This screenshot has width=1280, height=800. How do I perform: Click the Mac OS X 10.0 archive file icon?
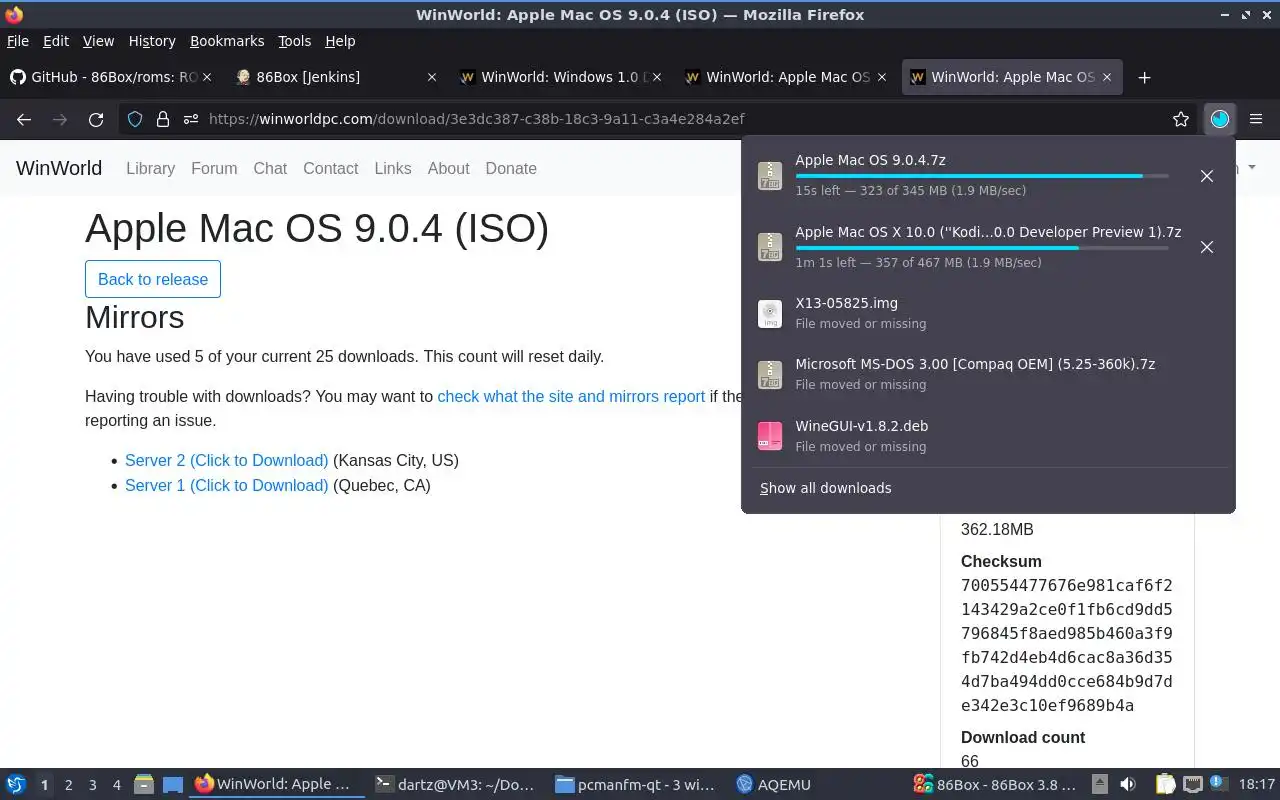tap(770, 247)
